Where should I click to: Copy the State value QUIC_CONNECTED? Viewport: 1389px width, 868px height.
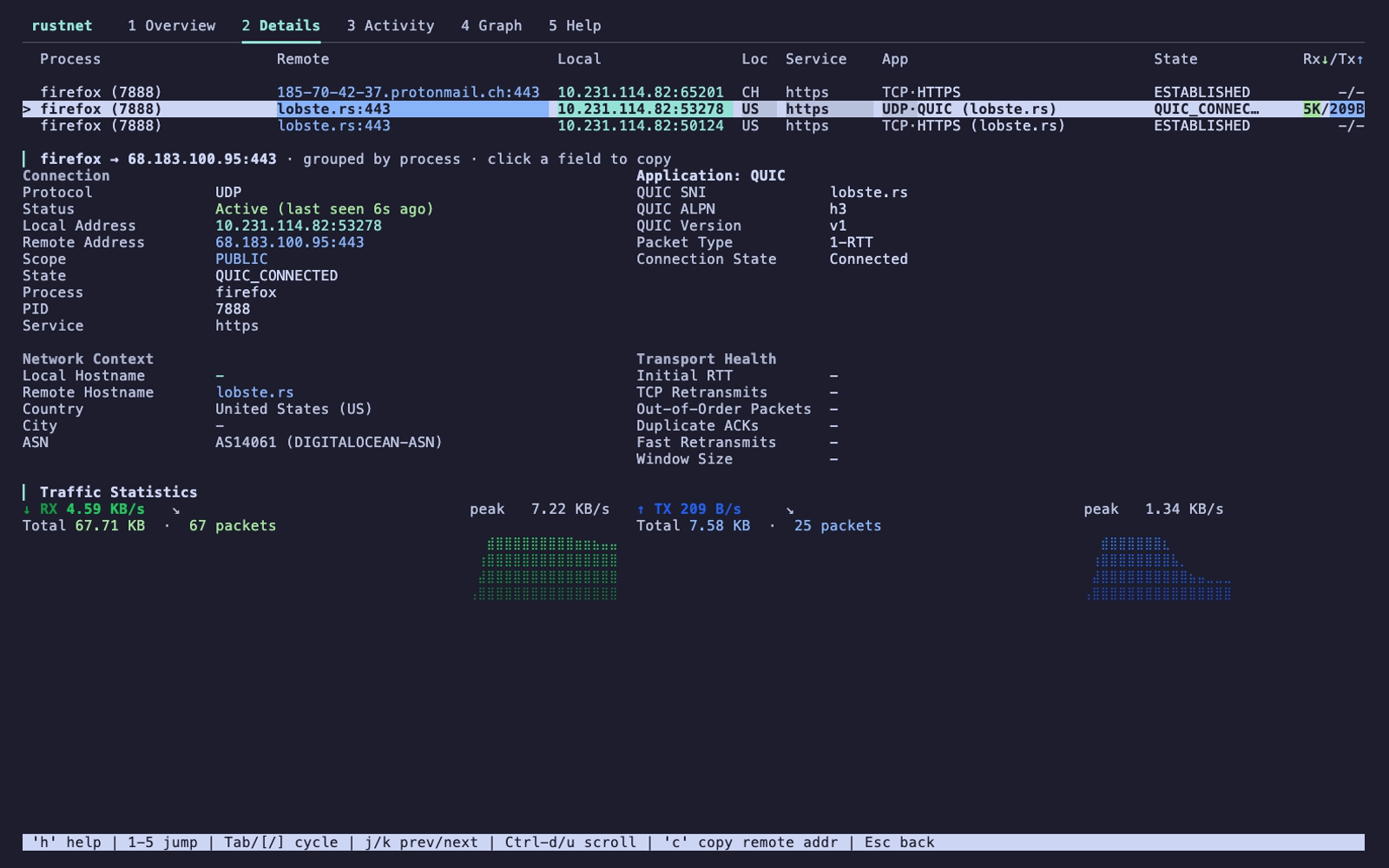277,276
